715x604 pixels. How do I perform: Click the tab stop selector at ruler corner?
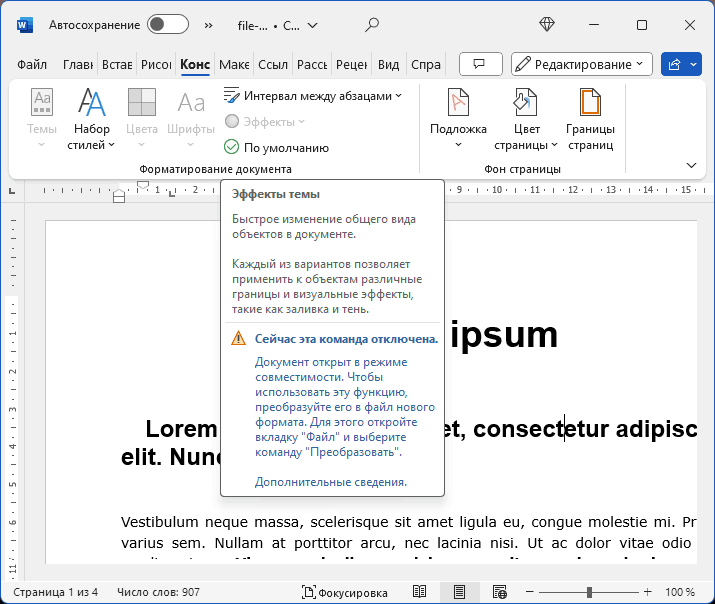point(12,191)
